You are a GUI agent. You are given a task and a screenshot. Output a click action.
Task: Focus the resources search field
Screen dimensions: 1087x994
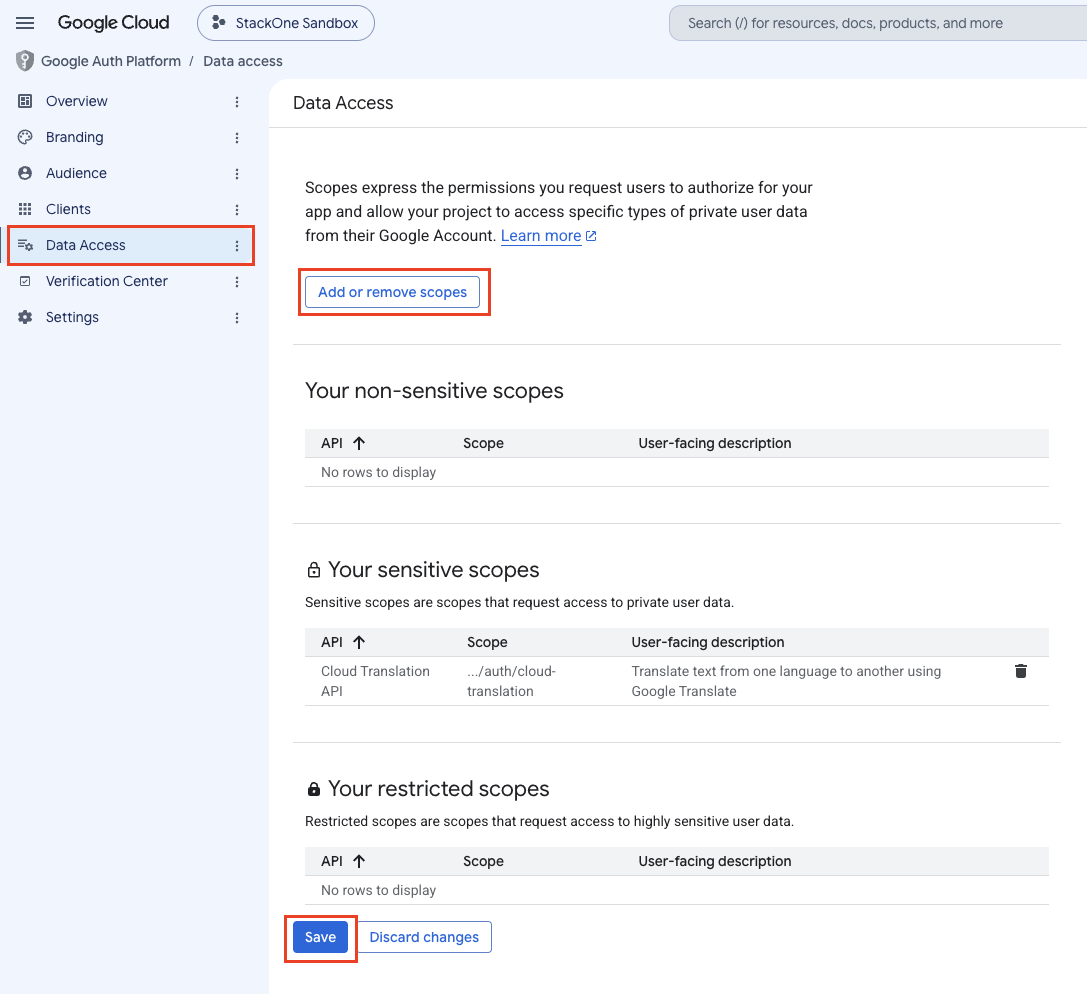878,23
